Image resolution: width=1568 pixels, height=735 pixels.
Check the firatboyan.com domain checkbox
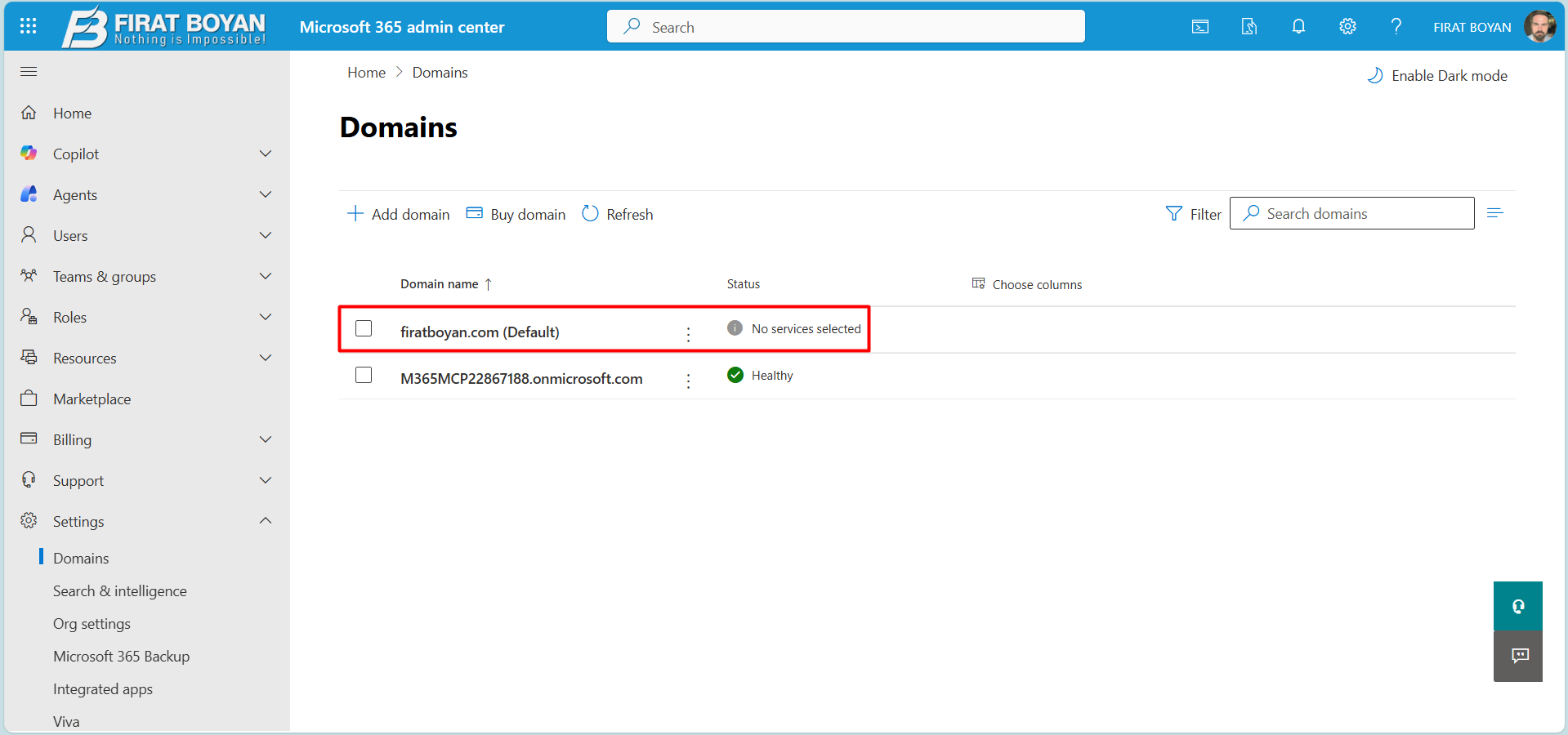tap(363, 328)
